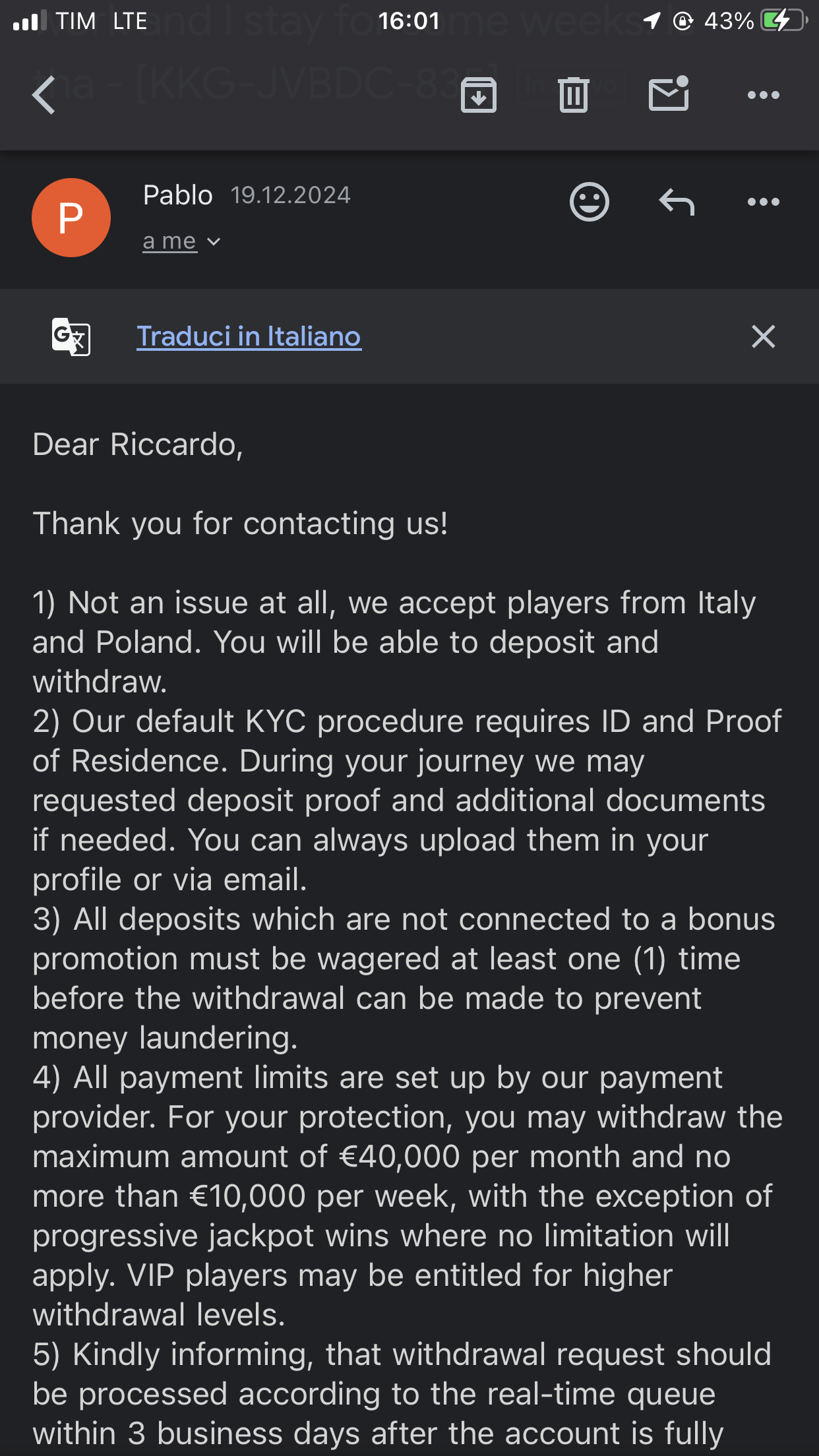Expand recipient details chevron next to "a me"
This screenshot has width=819, height=1456.
coord(214,242)
